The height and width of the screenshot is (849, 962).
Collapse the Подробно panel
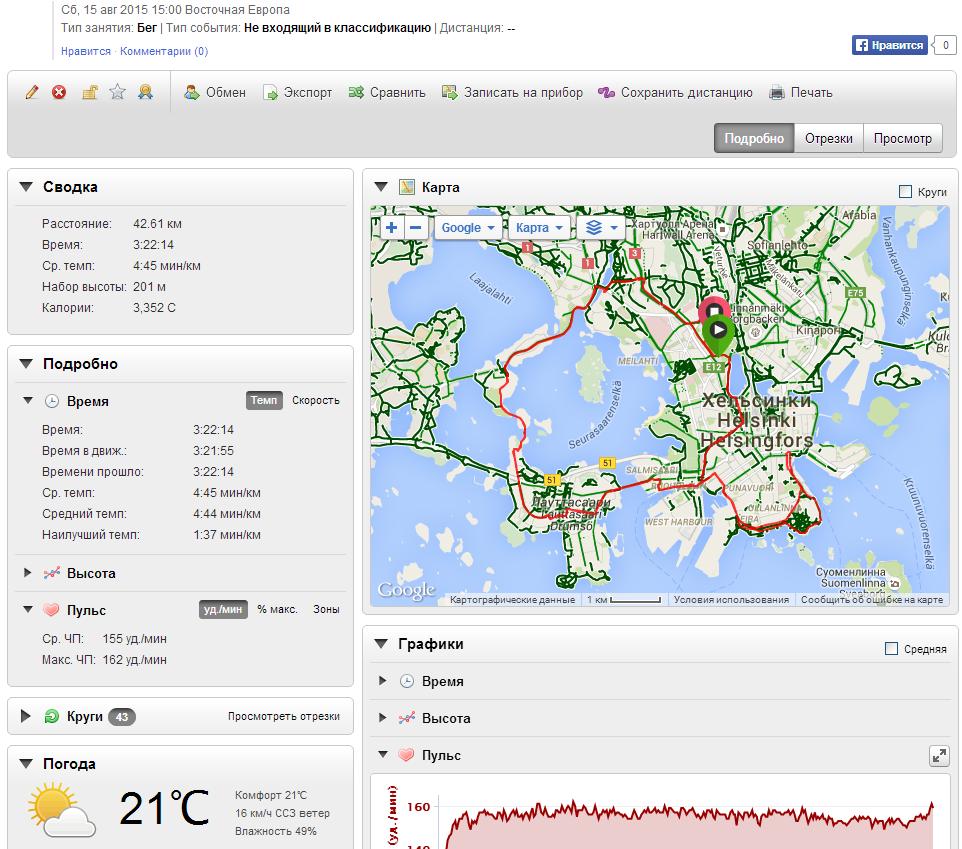(x=26, y=364)
